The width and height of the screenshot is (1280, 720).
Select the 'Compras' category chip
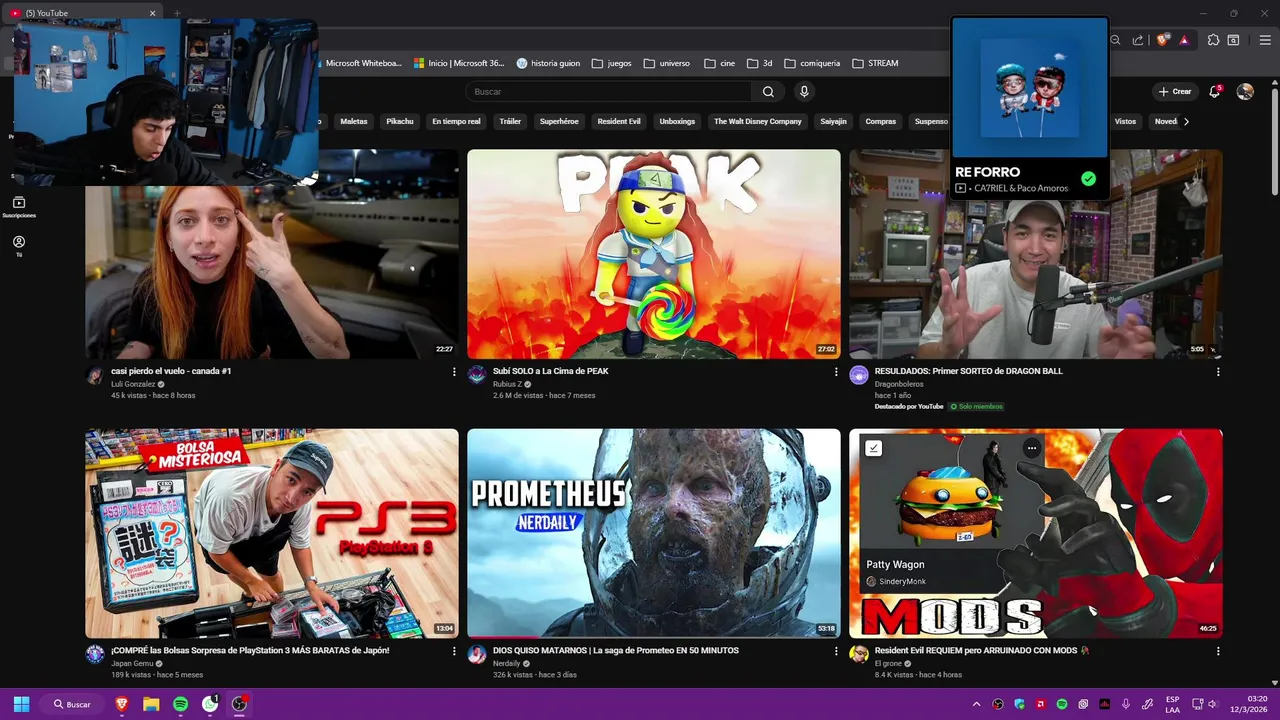(x=881, y=121)
